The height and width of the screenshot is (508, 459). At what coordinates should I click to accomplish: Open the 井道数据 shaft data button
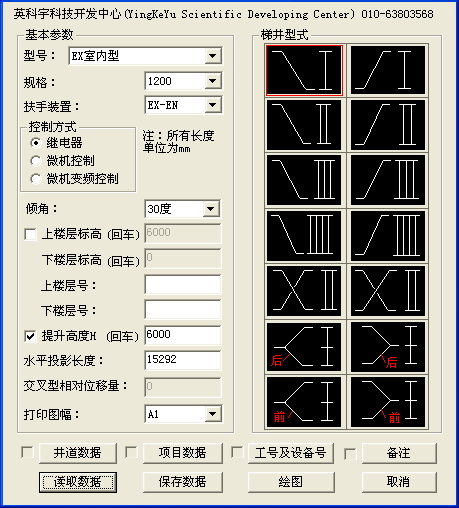[x=78, y=453]
